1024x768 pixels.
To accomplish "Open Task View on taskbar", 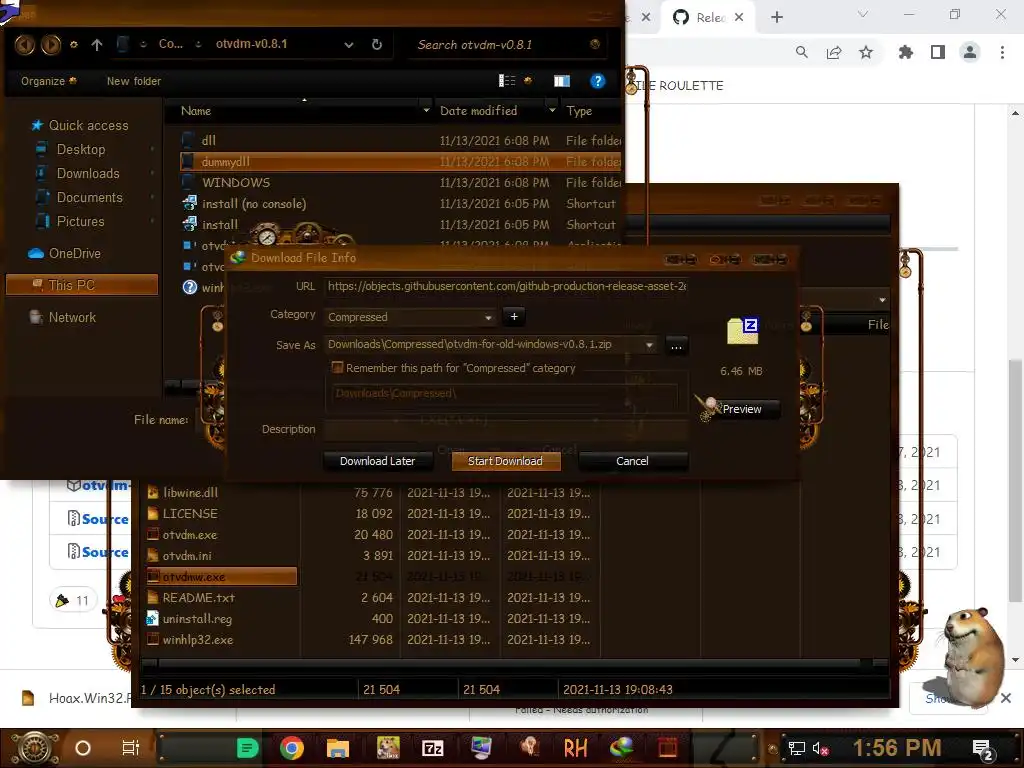I will tap(131, 748).
